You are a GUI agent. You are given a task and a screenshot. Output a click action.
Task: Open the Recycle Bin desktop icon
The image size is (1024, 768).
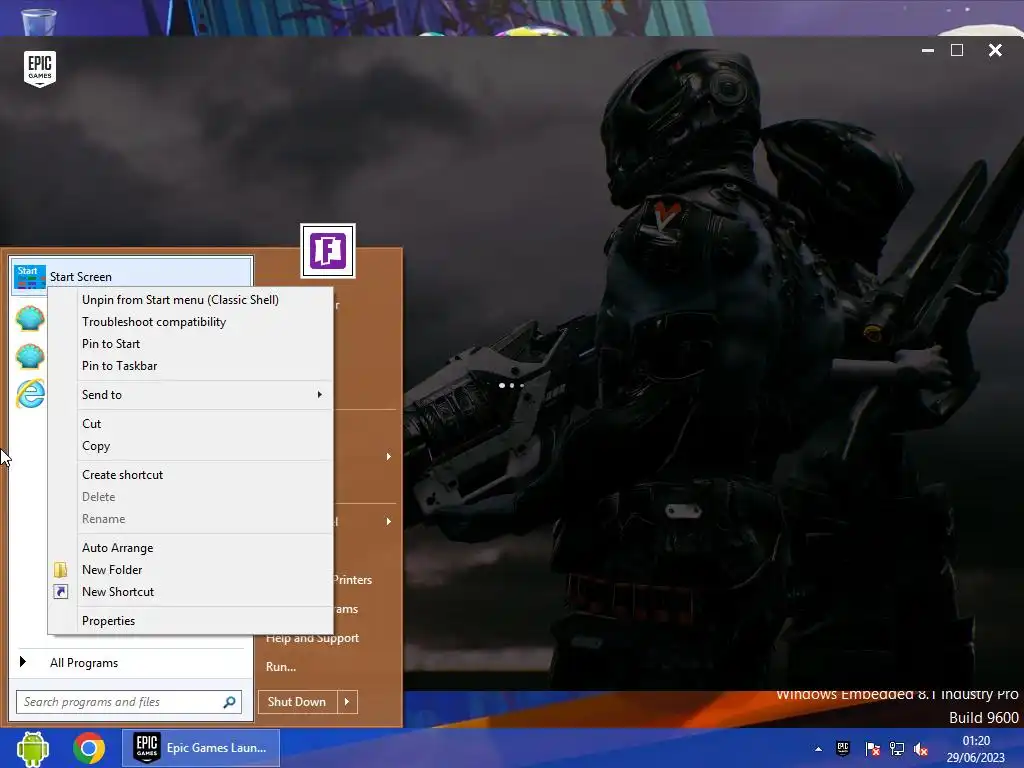click(39, 20)
